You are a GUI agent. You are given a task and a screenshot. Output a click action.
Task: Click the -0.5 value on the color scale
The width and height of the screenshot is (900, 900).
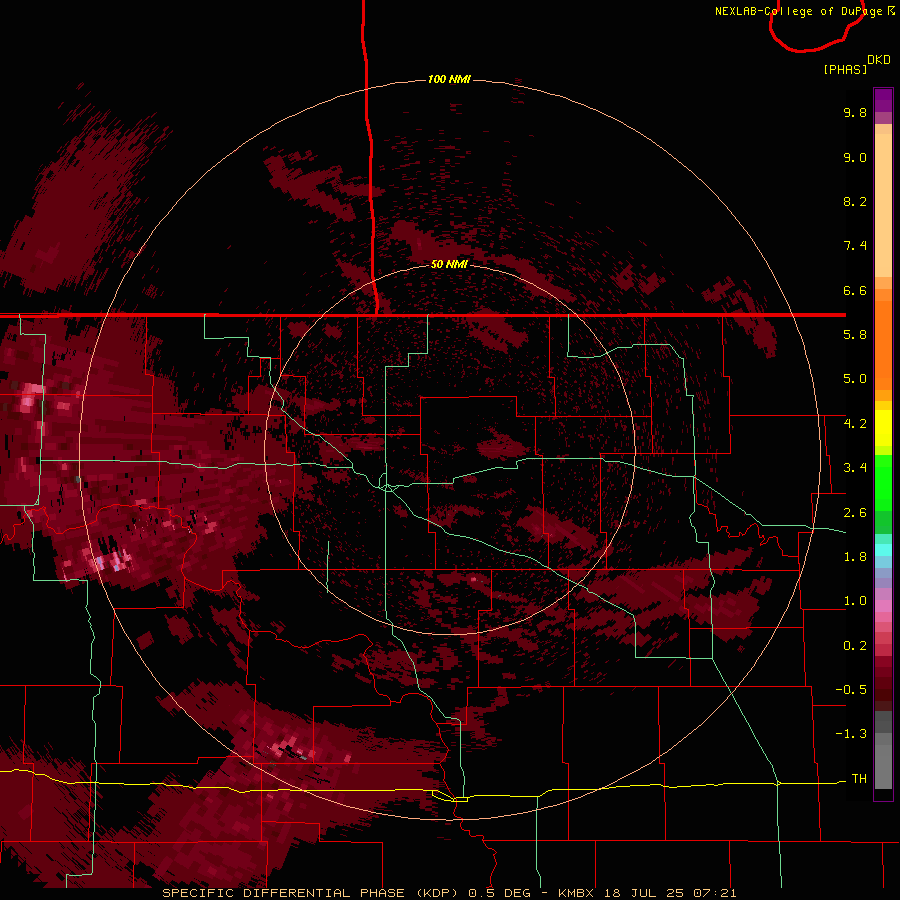pos(851,690)
